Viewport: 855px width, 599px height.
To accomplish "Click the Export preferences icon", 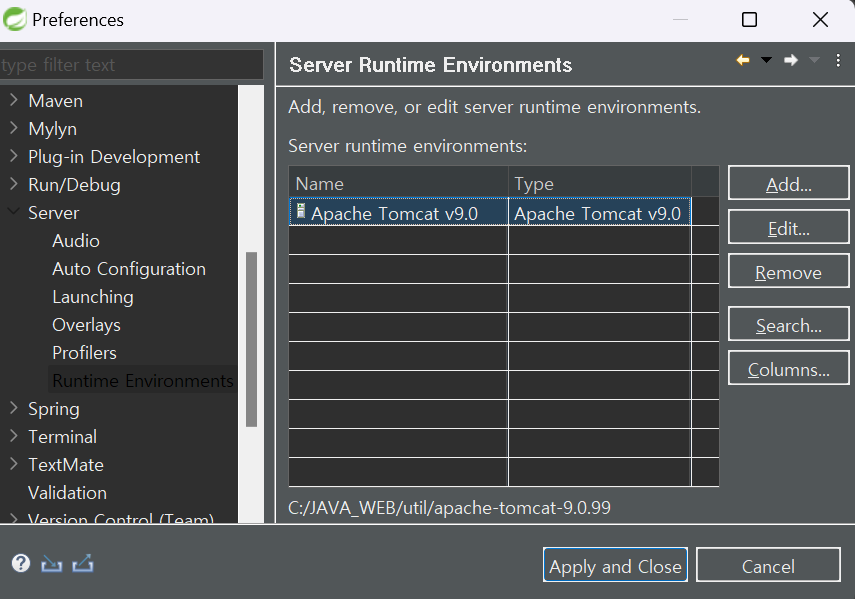I will [83, 563].
